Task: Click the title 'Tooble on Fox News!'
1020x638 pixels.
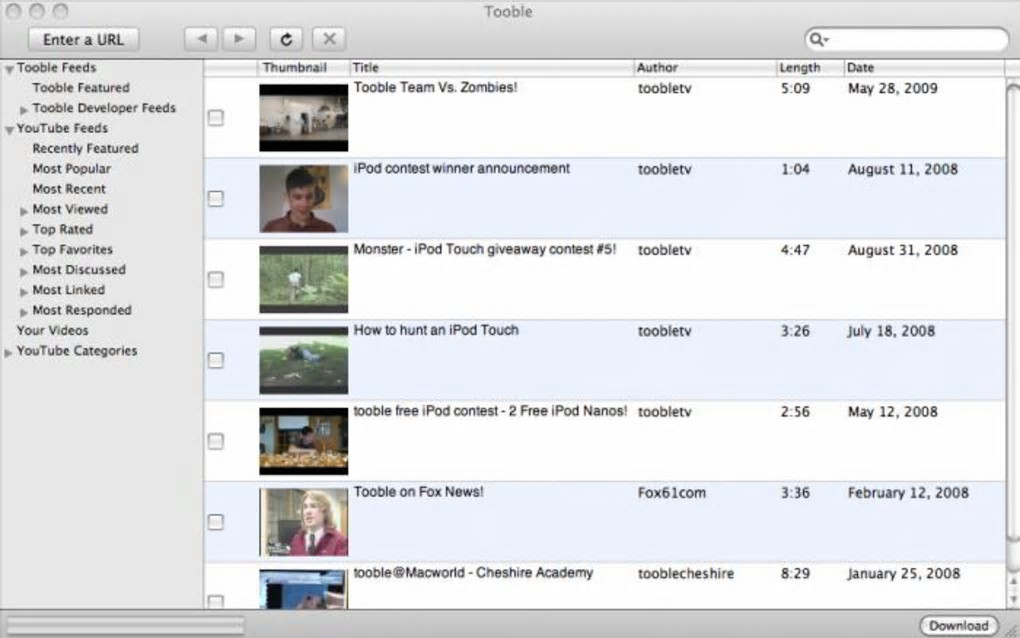Action: (418, 492)
